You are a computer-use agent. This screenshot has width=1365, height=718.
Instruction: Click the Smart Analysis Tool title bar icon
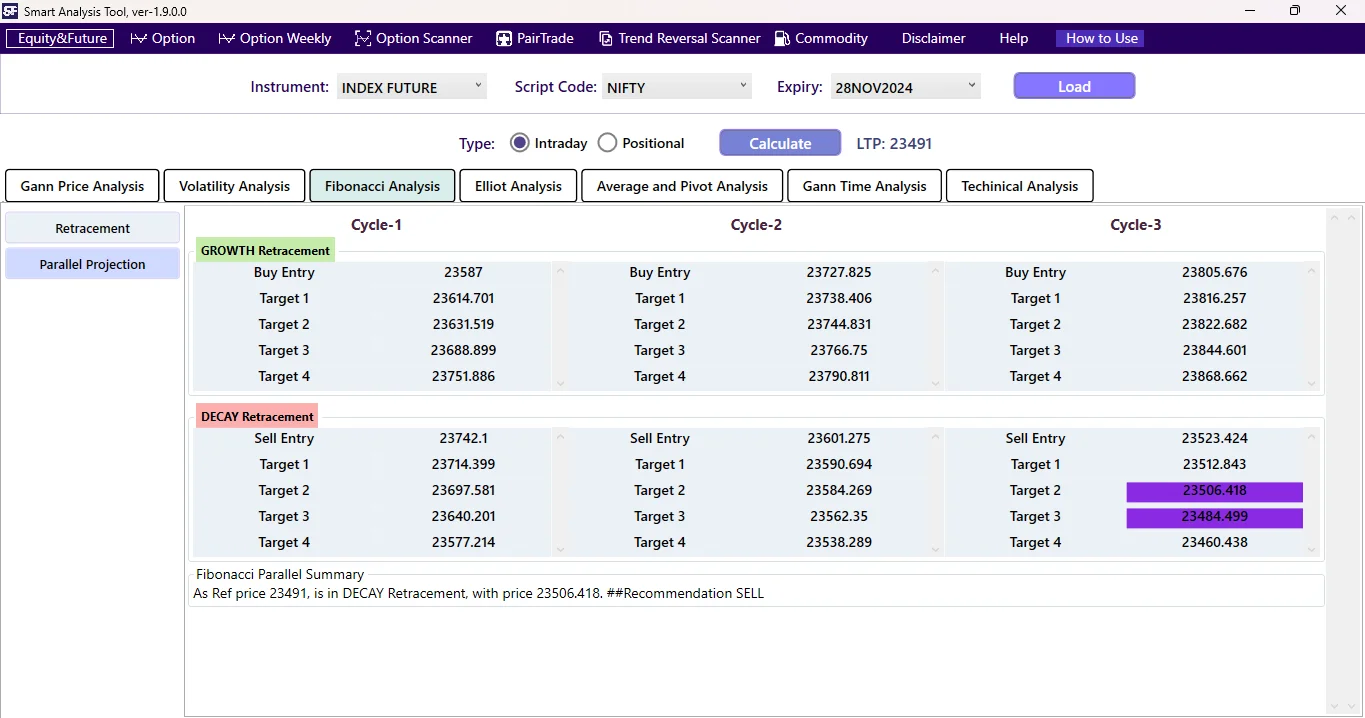click(x=10, y=11)
